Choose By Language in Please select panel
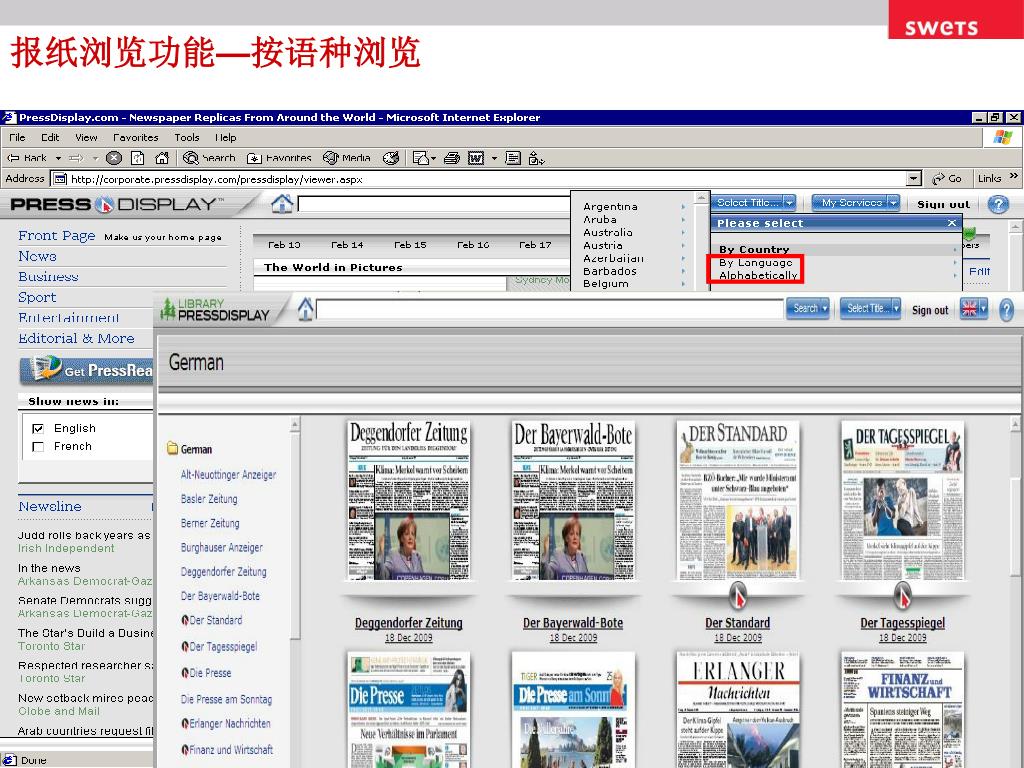 point(756,263)
